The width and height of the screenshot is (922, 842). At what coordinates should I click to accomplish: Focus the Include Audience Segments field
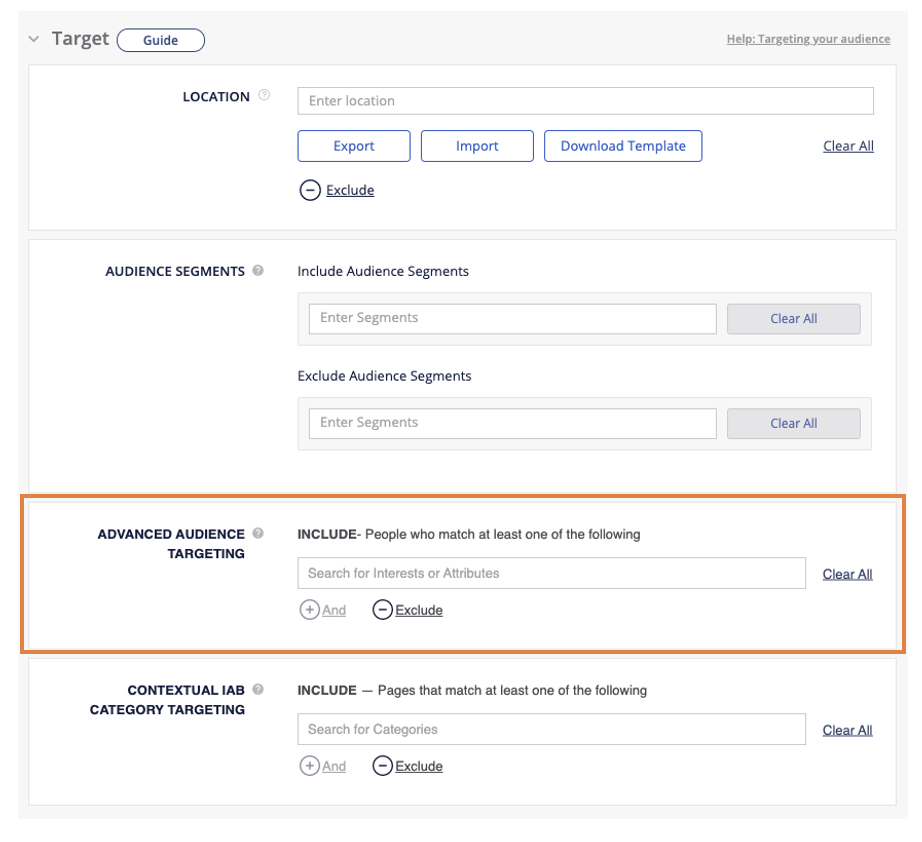point(512,318)
